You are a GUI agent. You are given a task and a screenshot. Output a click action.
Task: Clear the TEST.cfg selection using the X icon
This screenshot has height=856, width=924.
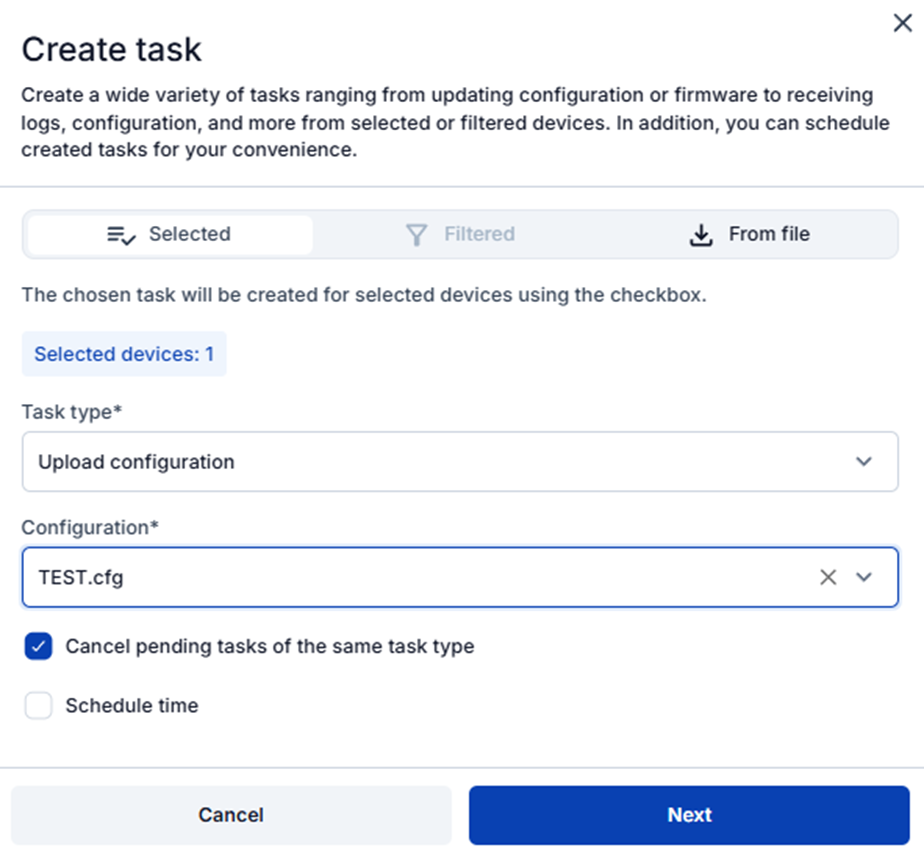click(x=828, y=577)
